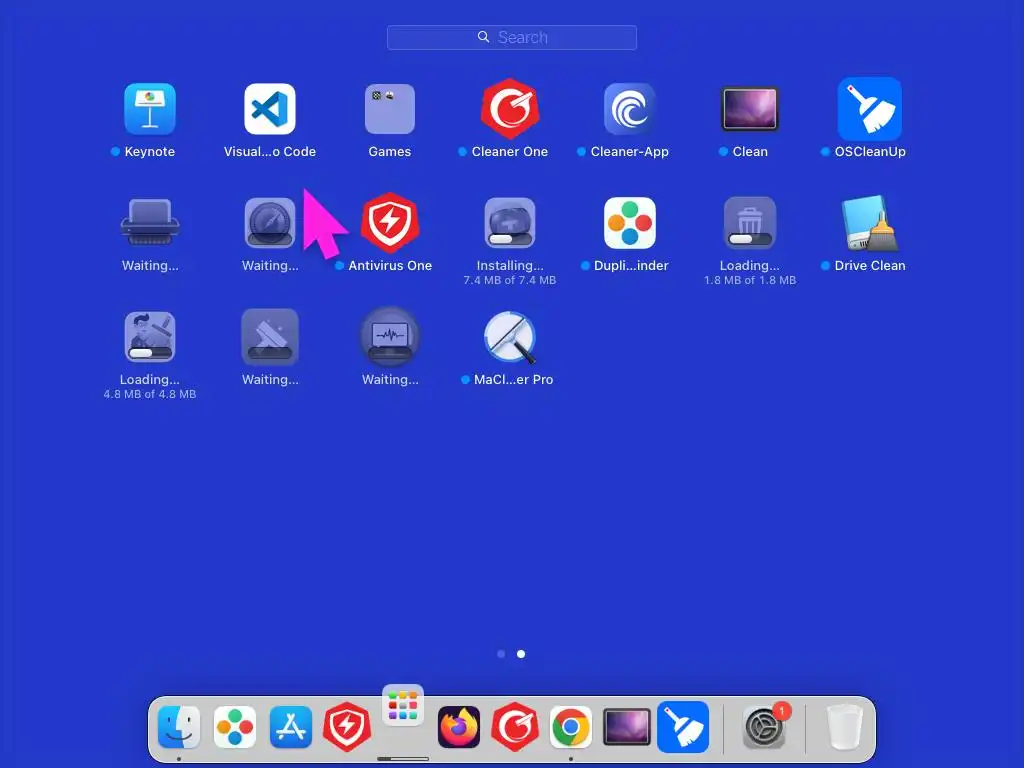Viewport: 1024px width, 768px height.
Task: Open the Games folder
Action: [390, 108]
